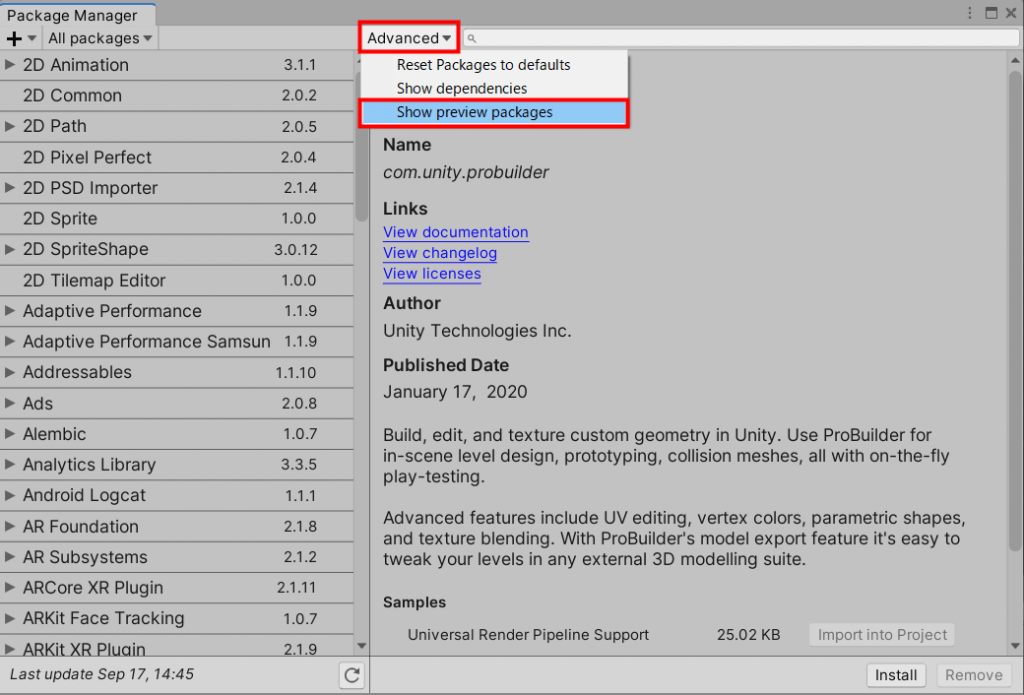Expand the 2D Path package entry

coord(9,126)
